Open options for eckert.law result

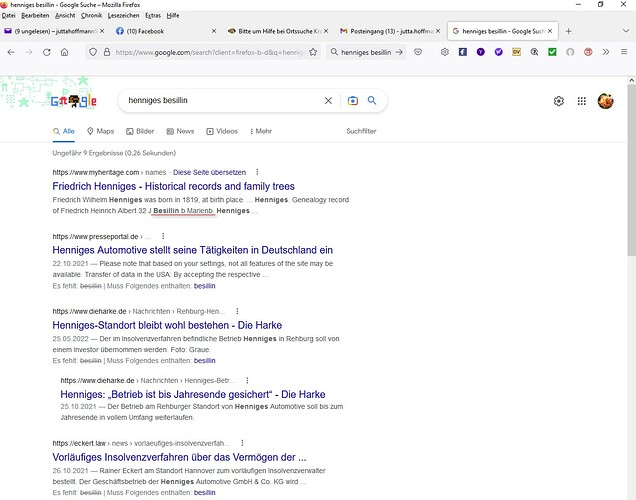[x=242, y=443]
